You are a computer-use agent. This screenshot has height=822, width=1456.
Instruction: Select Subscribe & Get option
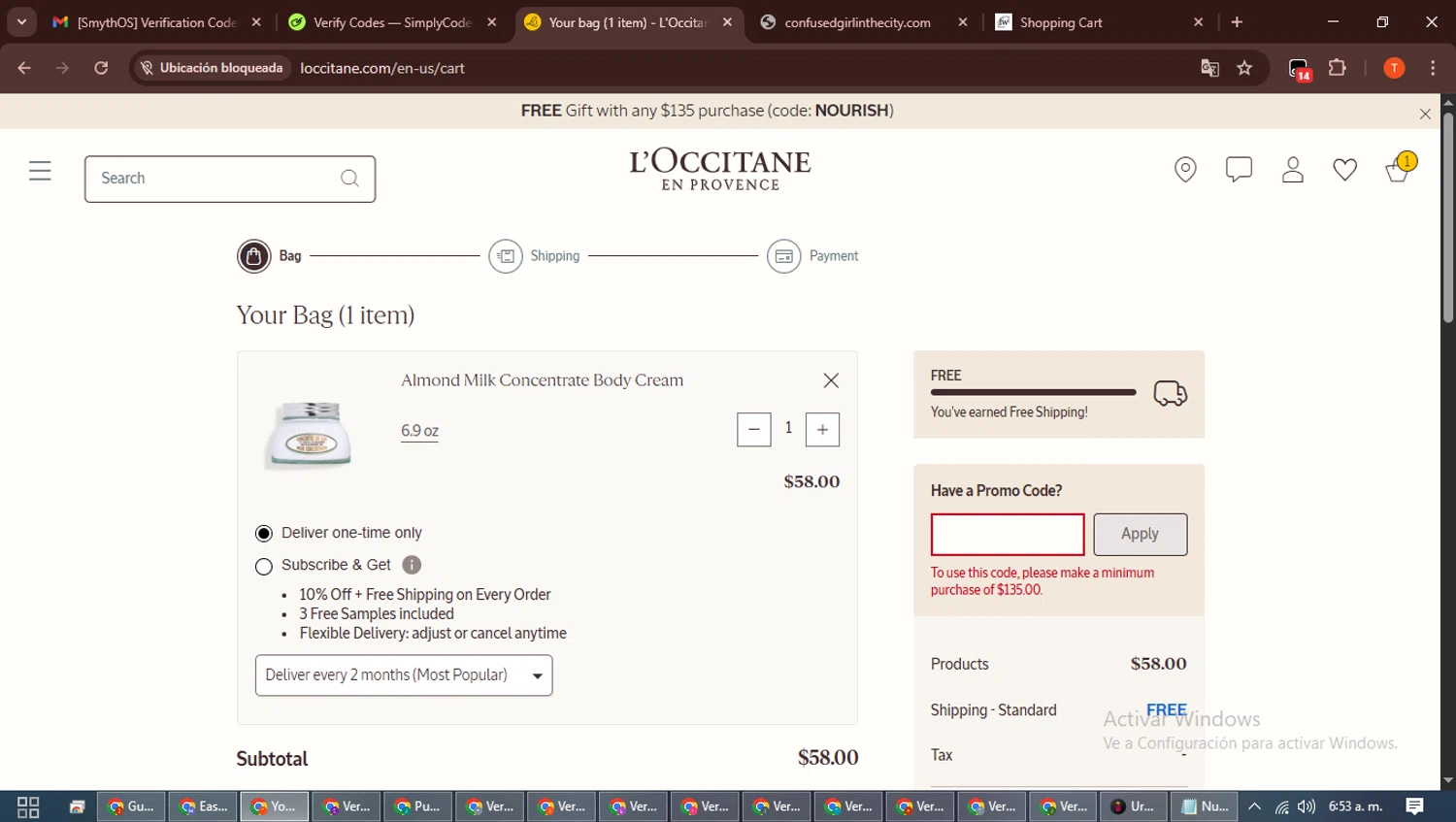pos(263,567)
